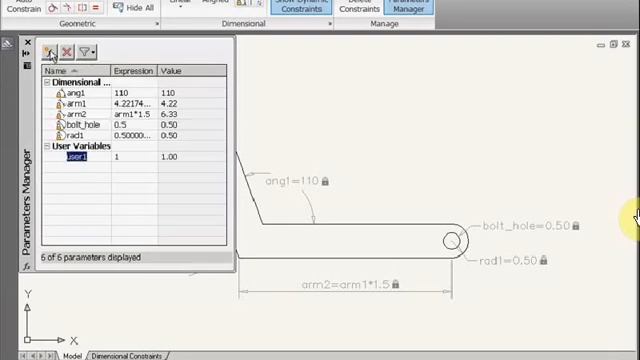Click user1 value cell 1.00
The width and height of the screenshot is (640, 360).
[x=192, y=157]
